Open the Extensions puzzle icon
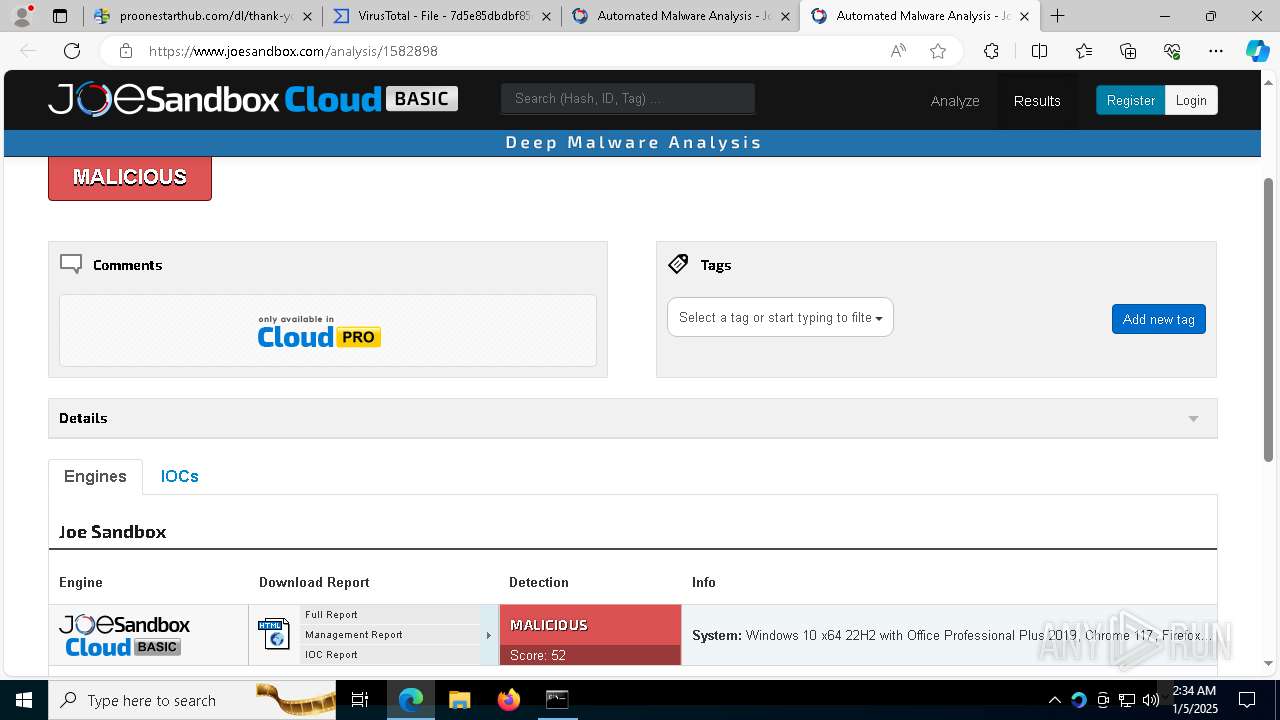 991,51
